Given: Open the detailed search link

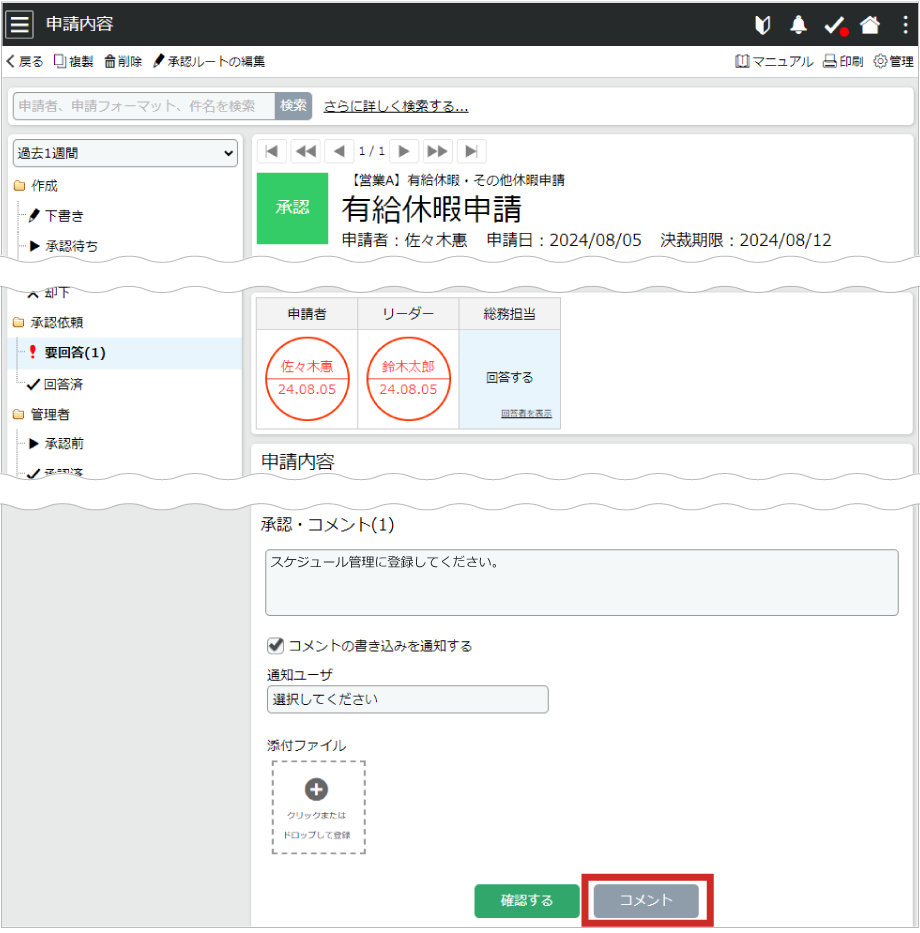Looking at the screenshot, I should click(x=395, y=106).
